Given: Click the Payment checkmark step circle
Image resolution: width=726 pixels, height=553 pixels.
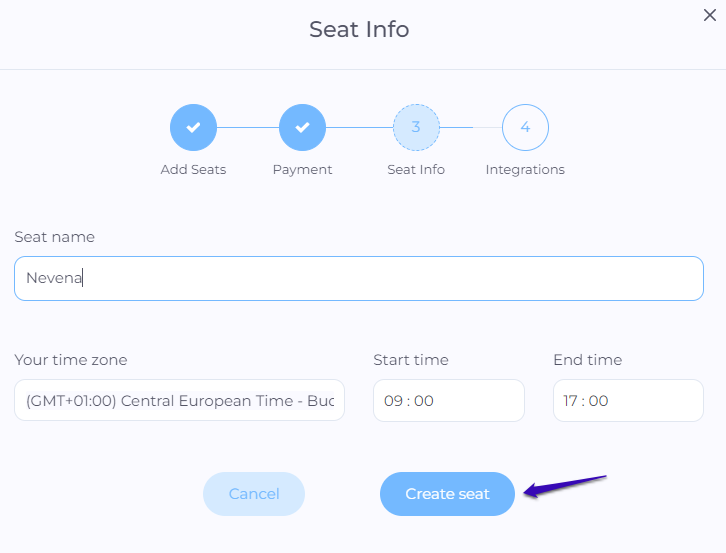Looking at the screenshot, I should [x=302, y=127].
